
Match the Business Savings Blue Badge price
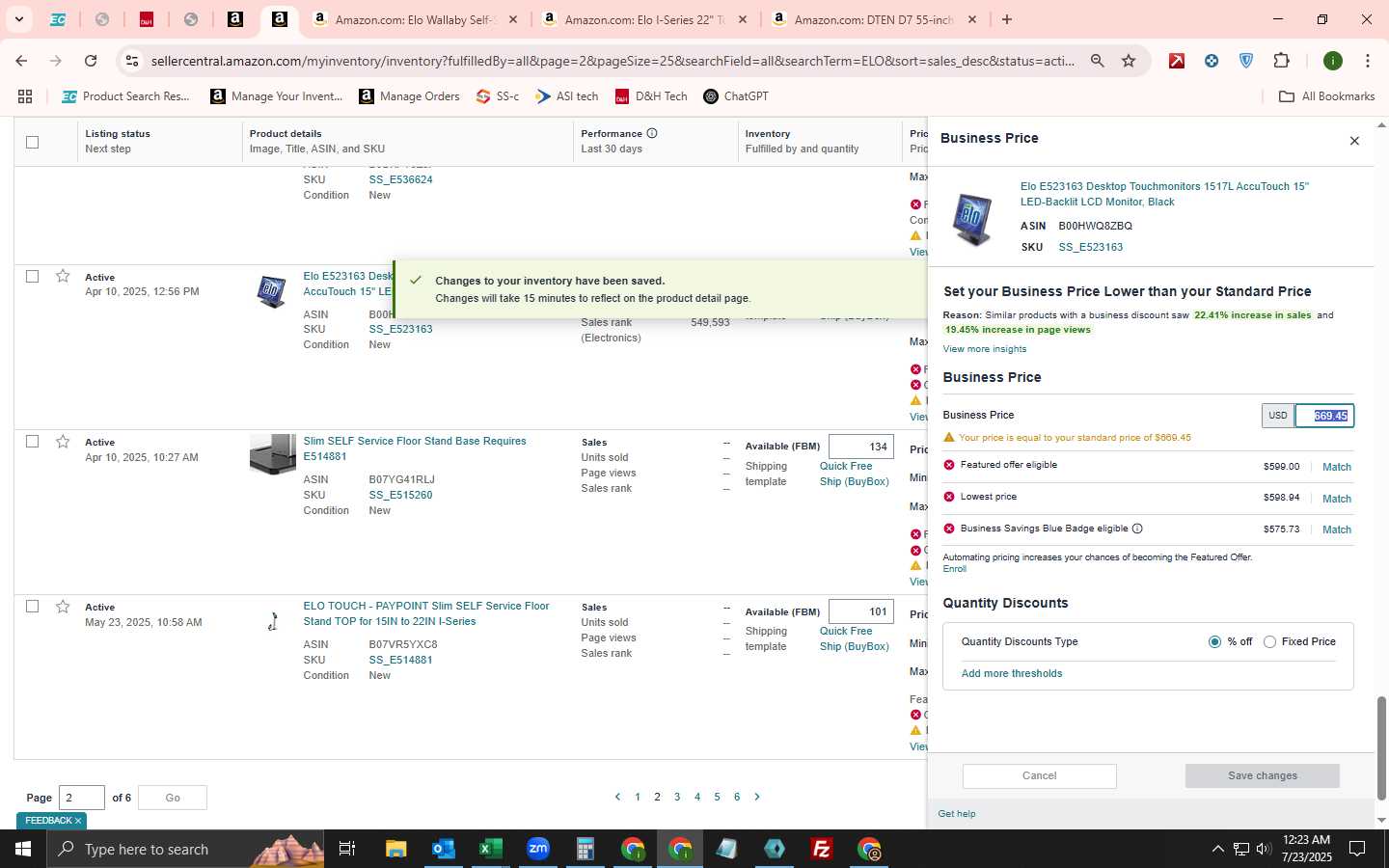[x=1336, y=529]
